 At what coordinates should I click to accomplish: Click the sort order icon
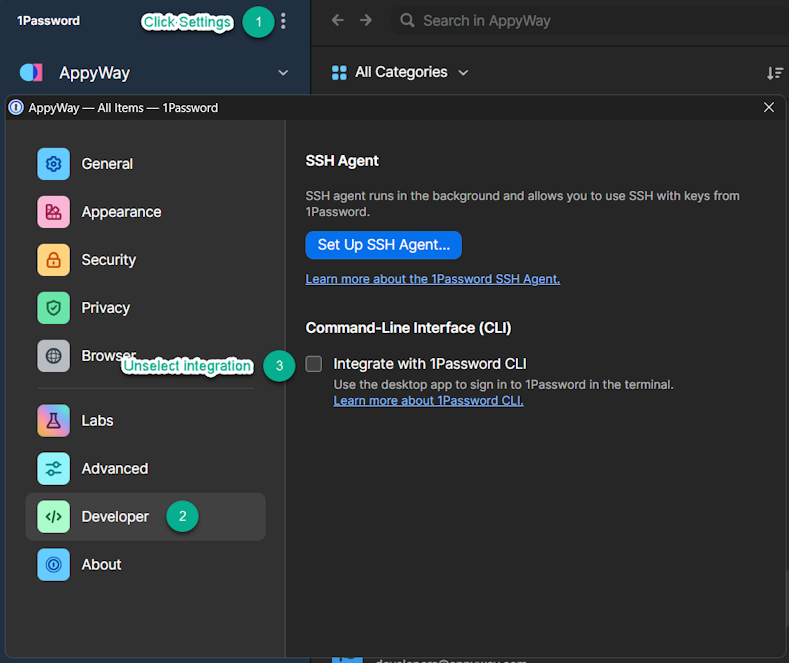[775, 73]
